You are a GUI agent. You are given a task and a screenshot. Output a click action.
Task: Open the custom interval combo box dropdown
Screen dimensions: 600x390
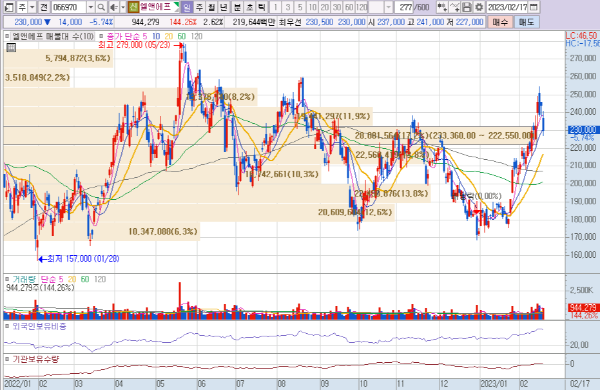(x=388, y=7)
